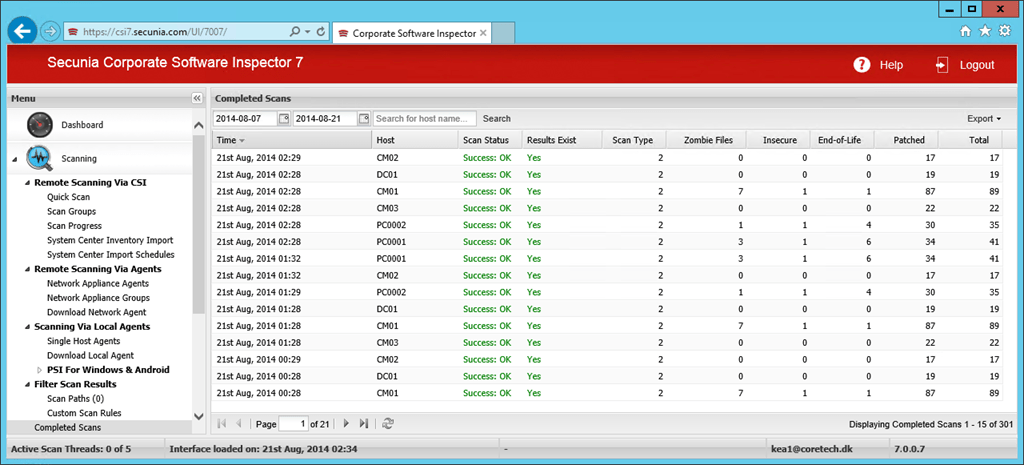Collapse Remote Scanning Via CSI section
1024x465 pixels.
[x=26, y=183]
